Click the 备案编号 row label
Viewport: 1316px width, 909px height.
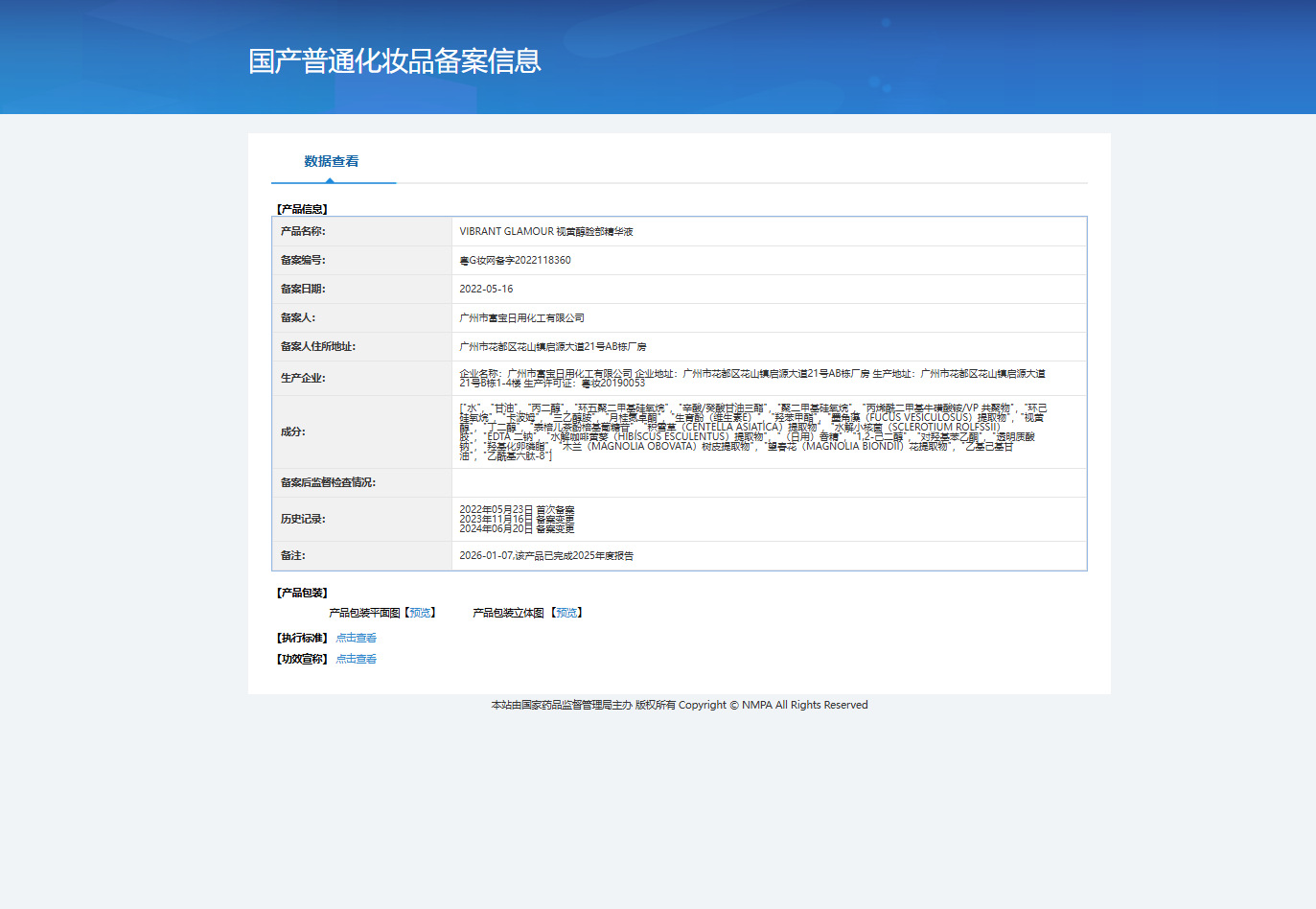pyautogui.click(x=303, y=260)
